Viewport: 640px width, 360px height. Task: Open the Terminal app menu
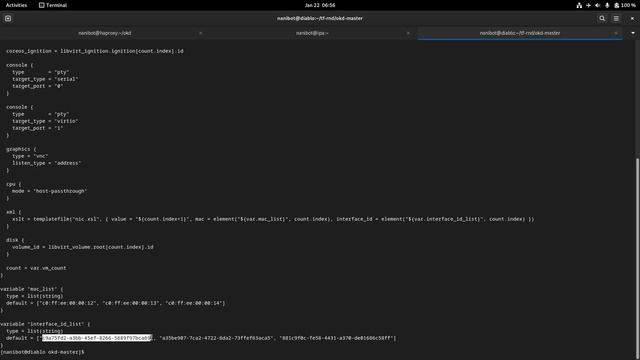point(53,5)
